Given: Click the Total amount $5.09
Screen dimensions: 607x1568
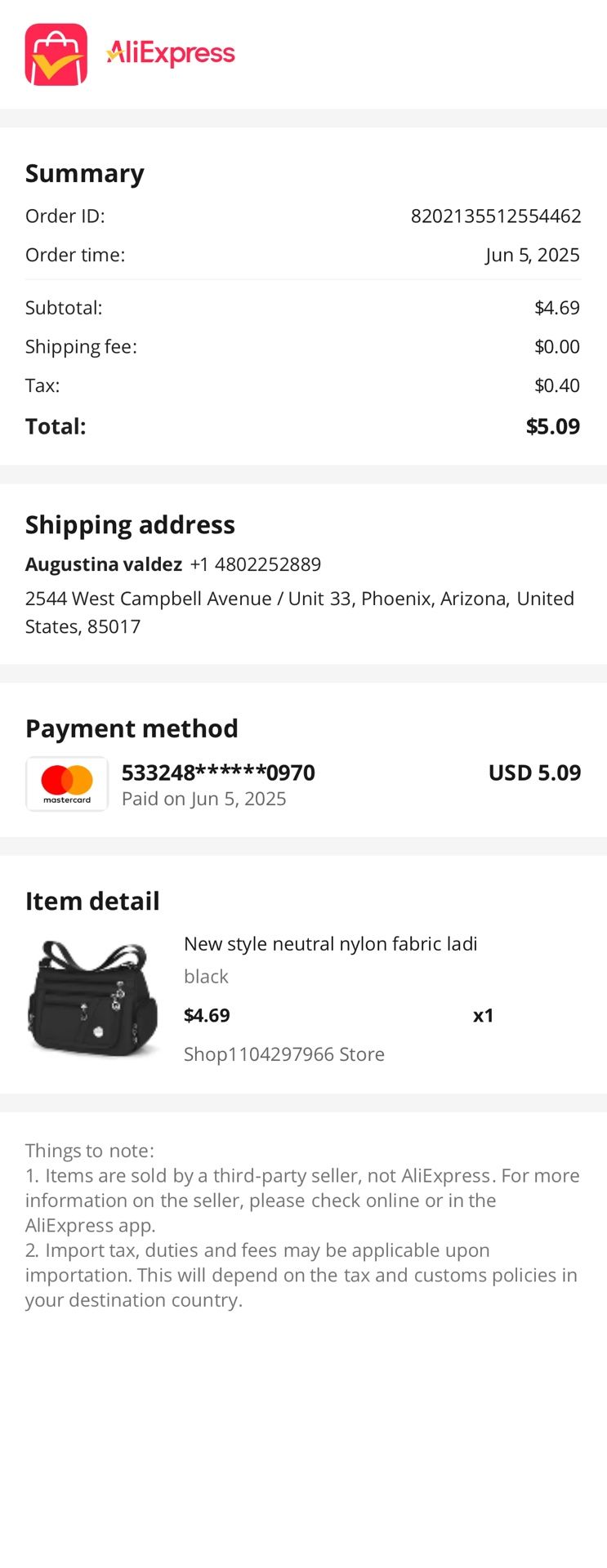Looking at the screenshot, I should pos(553,426).
